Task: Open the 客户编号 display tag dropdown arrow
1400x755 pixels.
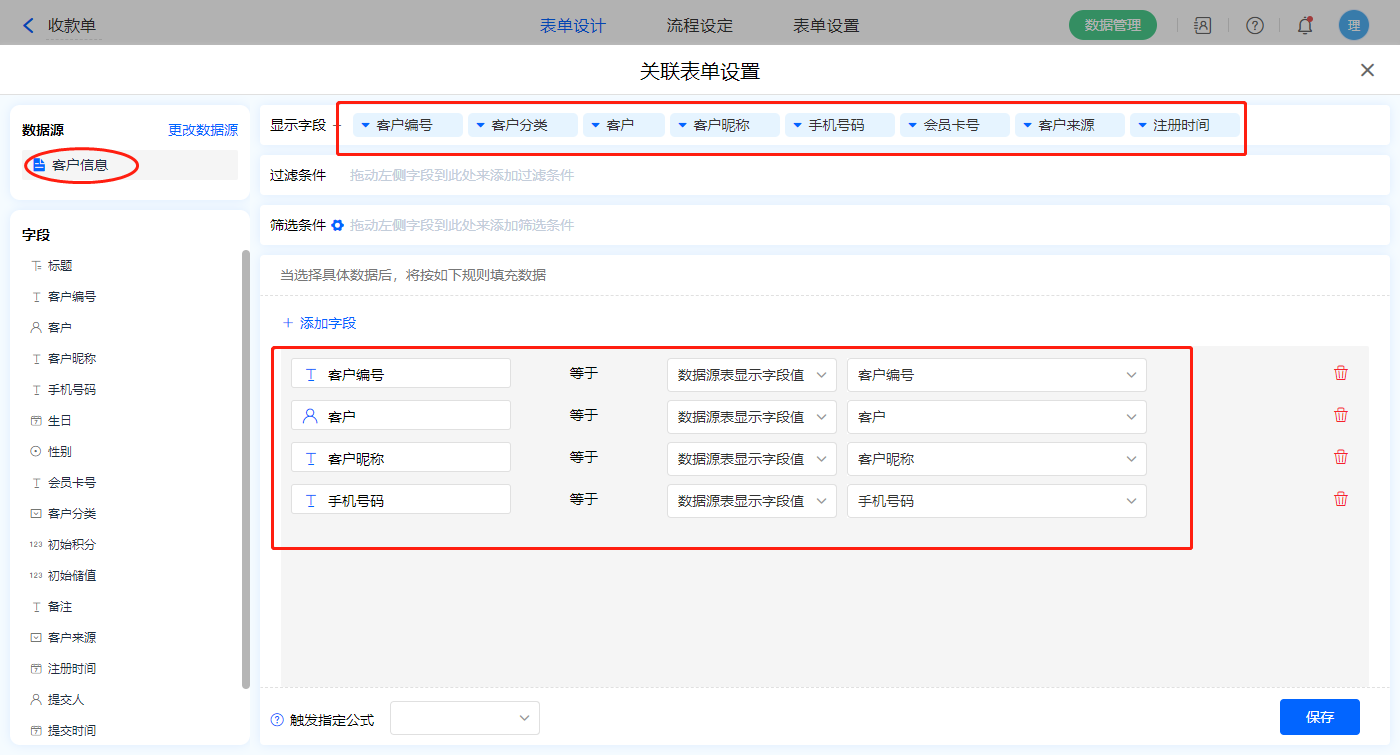Action: (x=366, y=125)
